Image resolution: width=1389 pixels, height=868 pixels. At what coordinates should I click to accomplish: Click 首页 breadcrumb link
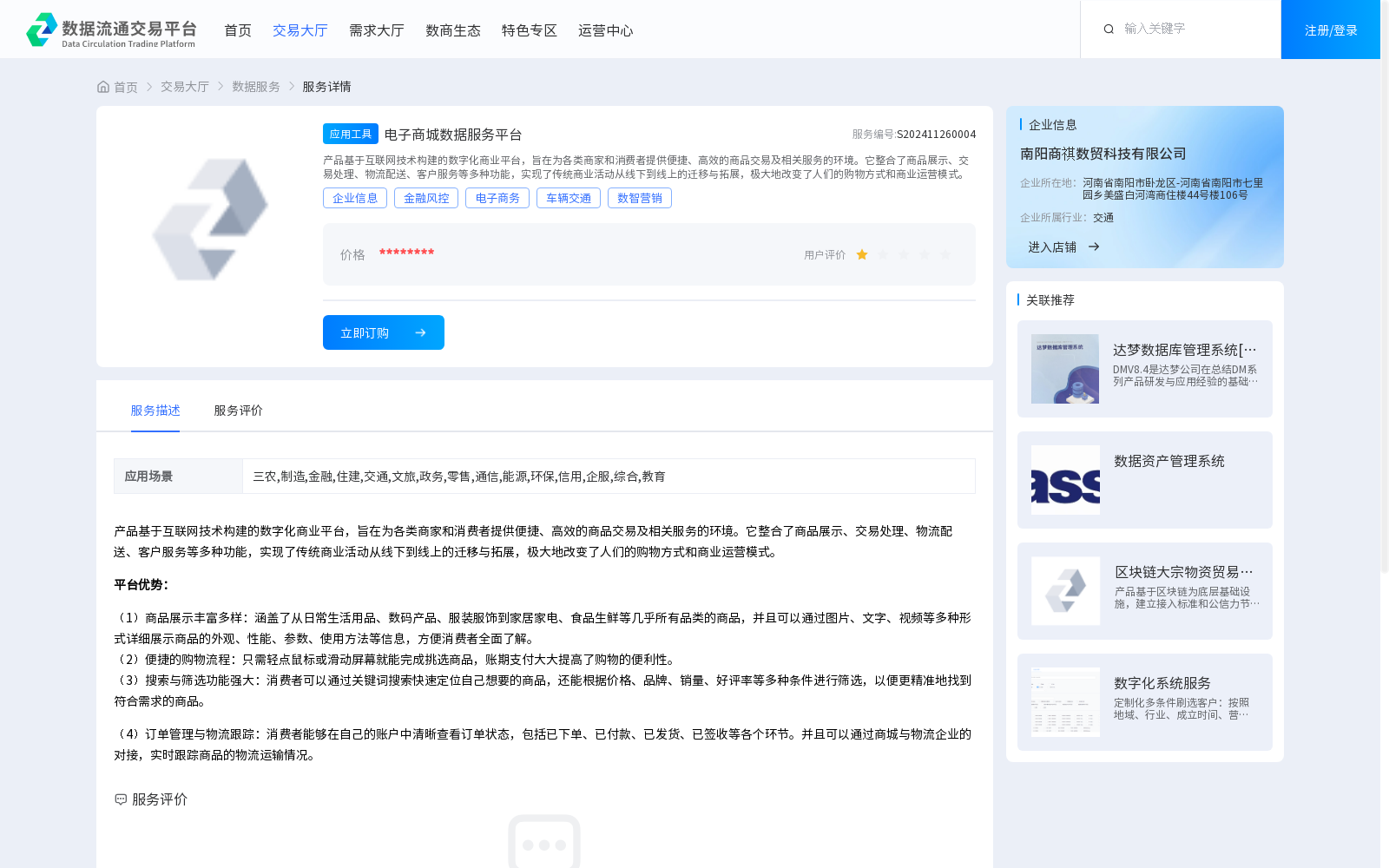point(126,87)
